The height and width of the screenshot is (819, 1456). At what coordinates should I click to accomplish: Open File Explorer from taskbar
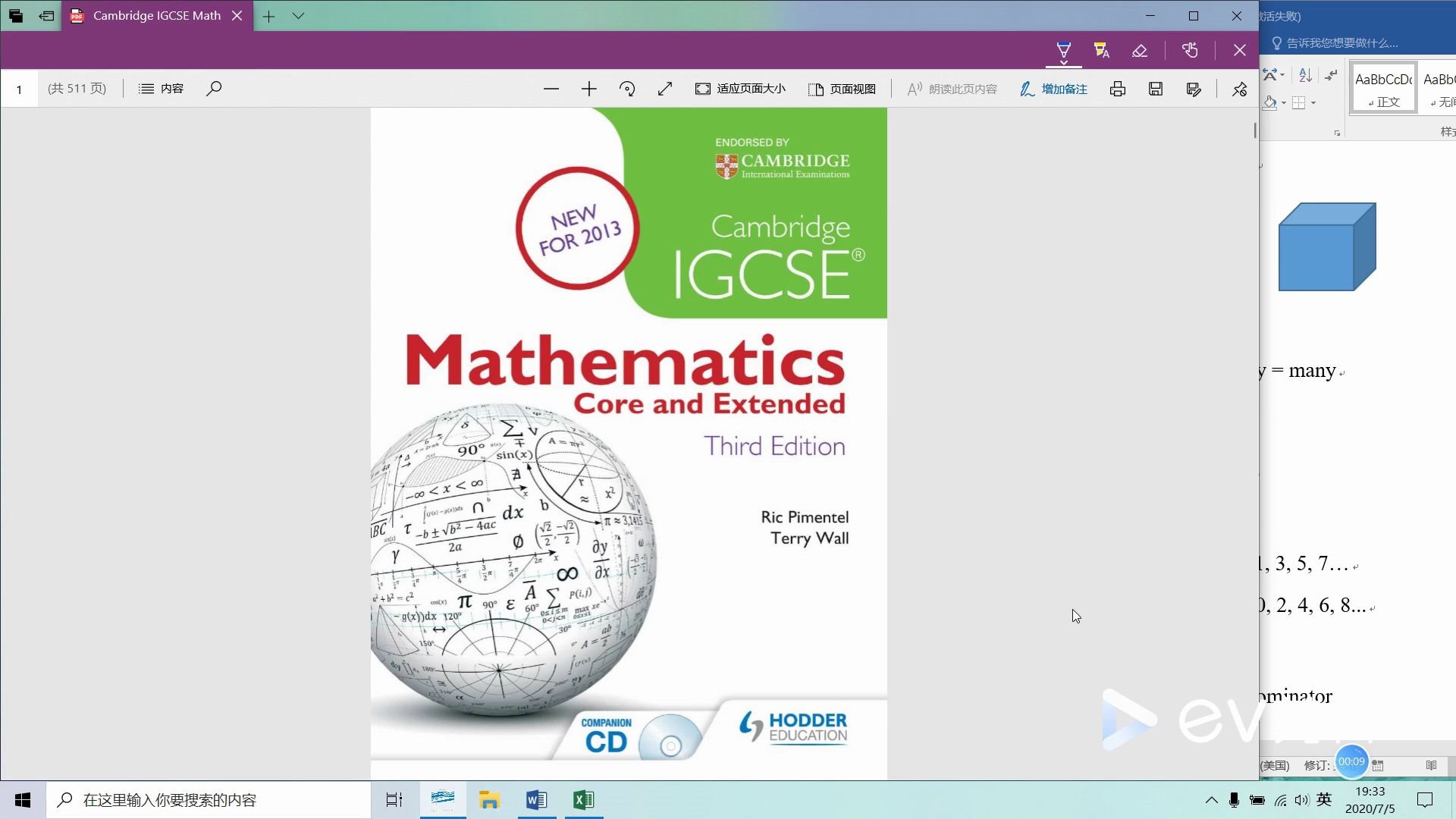coord(490,800)
